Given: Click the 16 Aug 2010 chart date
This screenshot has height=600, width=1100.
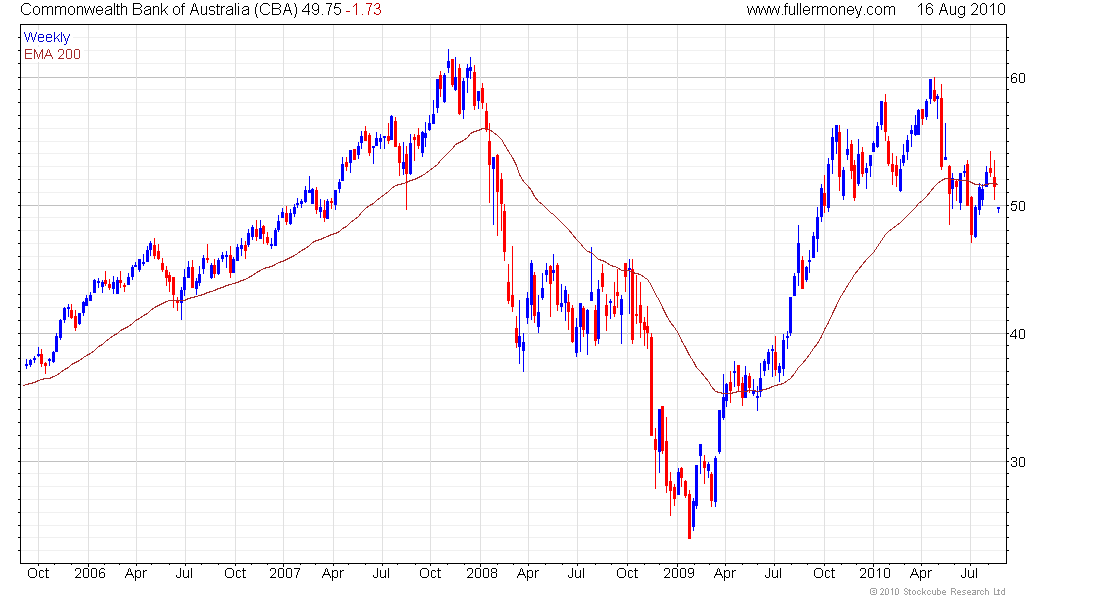Looking at the screenshot, I should pyautogui.click(x=961, y=10).
